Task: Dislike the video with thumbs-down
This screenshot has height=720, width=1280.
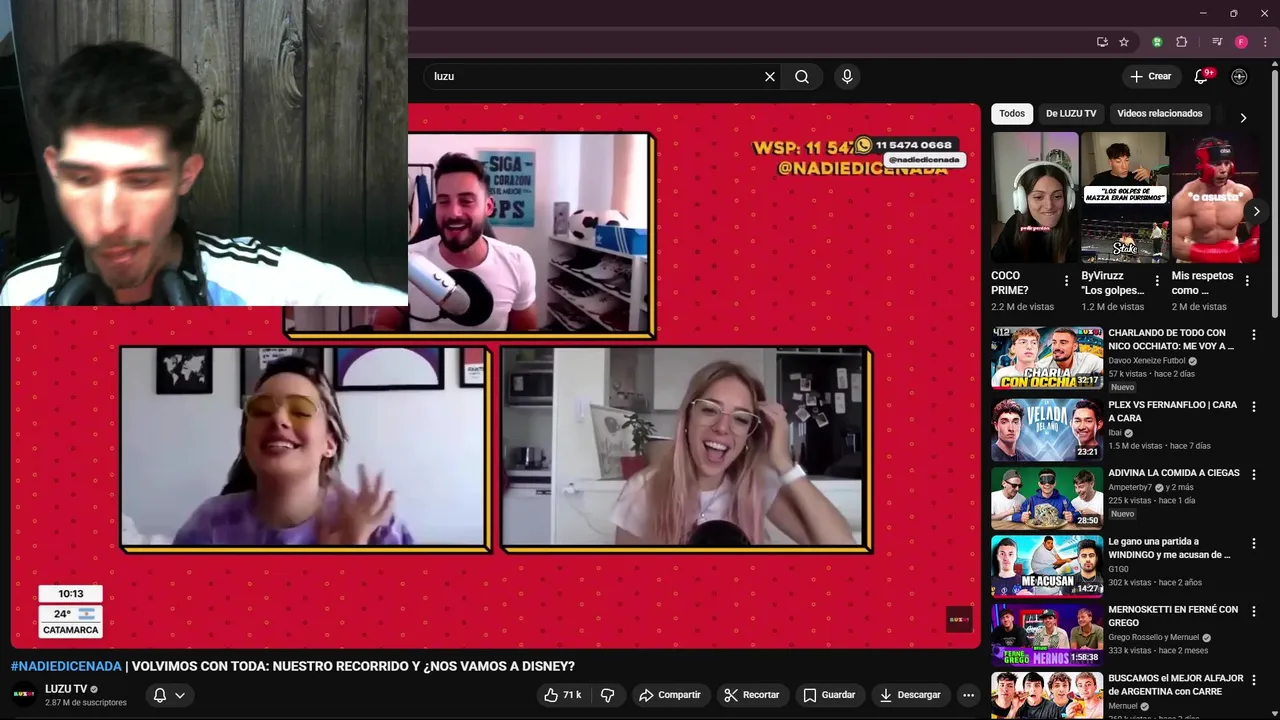Action: point(608,695)
